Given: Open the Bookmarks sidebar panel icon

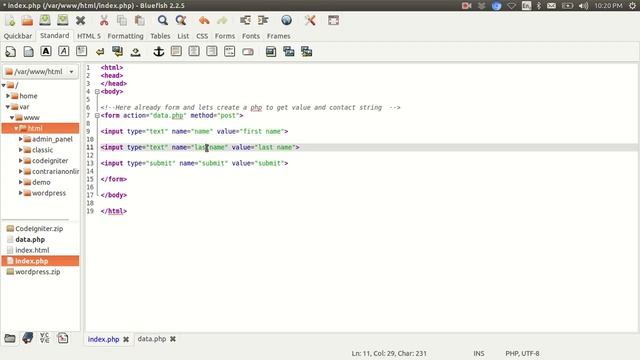Looking at the screenshot, I should (x=27, y=338).
